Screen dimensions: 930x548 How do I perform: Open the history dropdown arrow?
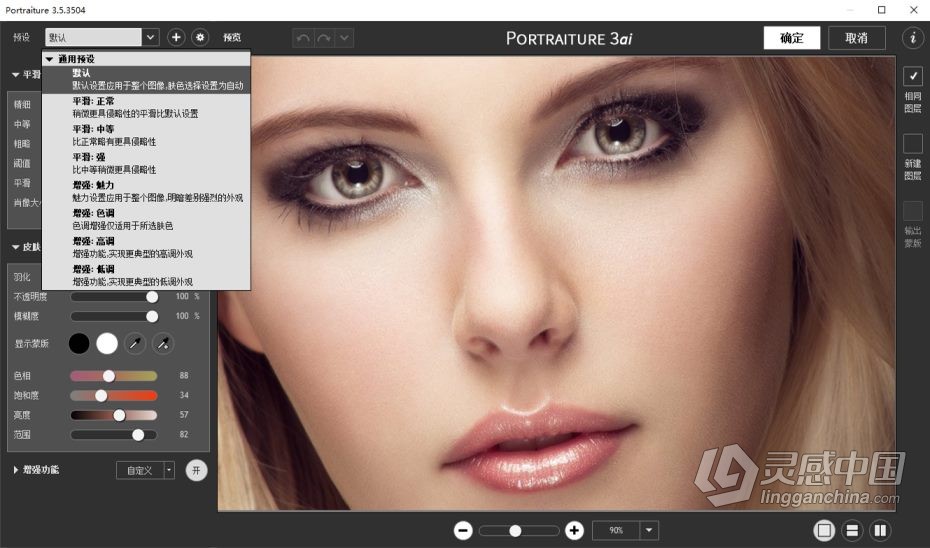tap(345, 38)
